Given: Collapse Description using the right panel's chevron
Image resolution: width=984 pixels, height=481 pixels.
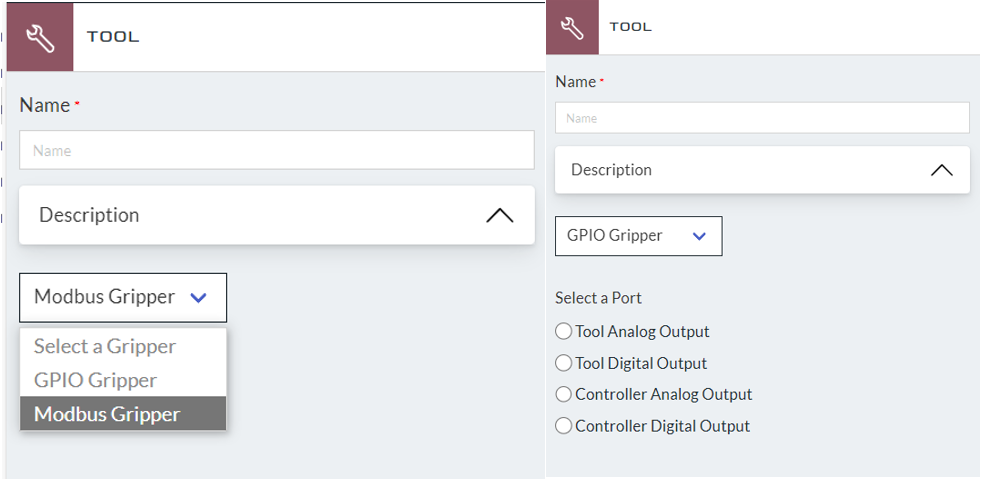Looking at the screenshot, I should click(941, 170).
